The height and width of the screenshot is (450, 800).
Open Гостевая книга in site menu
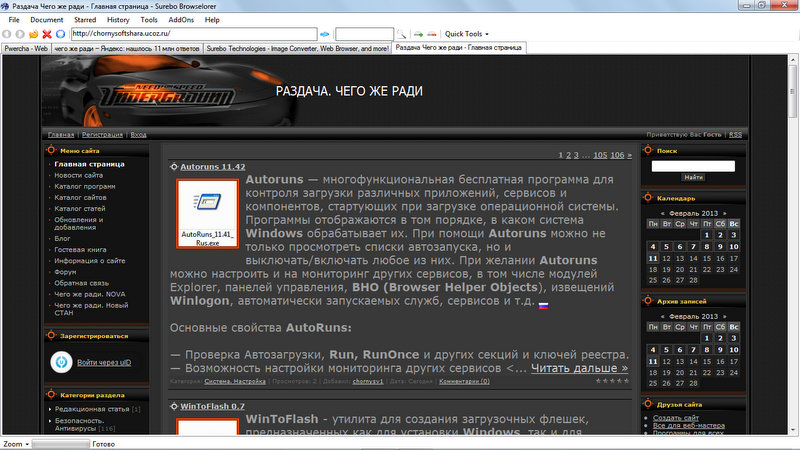[x=81, y=249]
